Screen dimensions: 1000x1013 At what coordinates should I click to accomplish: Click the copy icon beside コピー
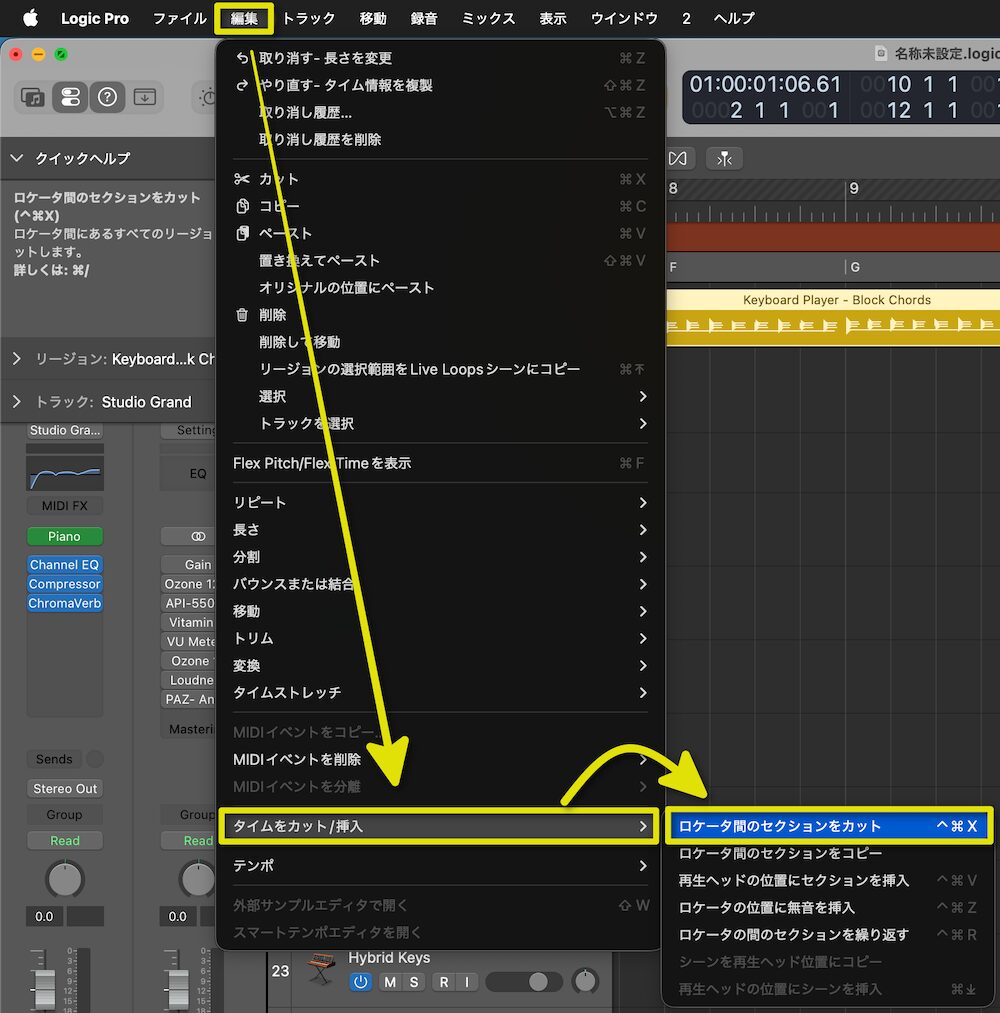pyautogui.click(x=242, y=206)
